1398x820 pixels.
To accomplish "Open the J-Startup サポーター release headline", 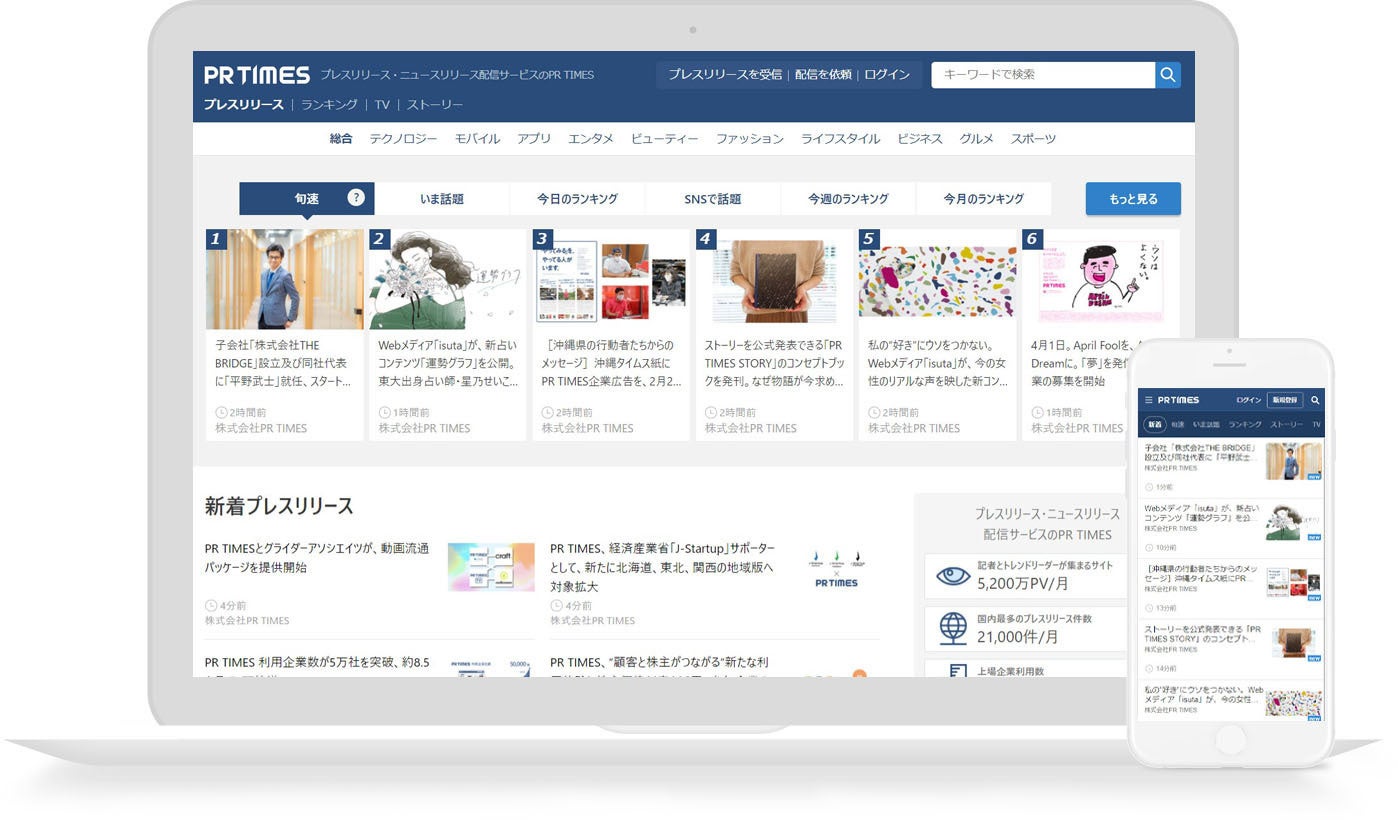I will pyautogui.click(x=663, y=567).
